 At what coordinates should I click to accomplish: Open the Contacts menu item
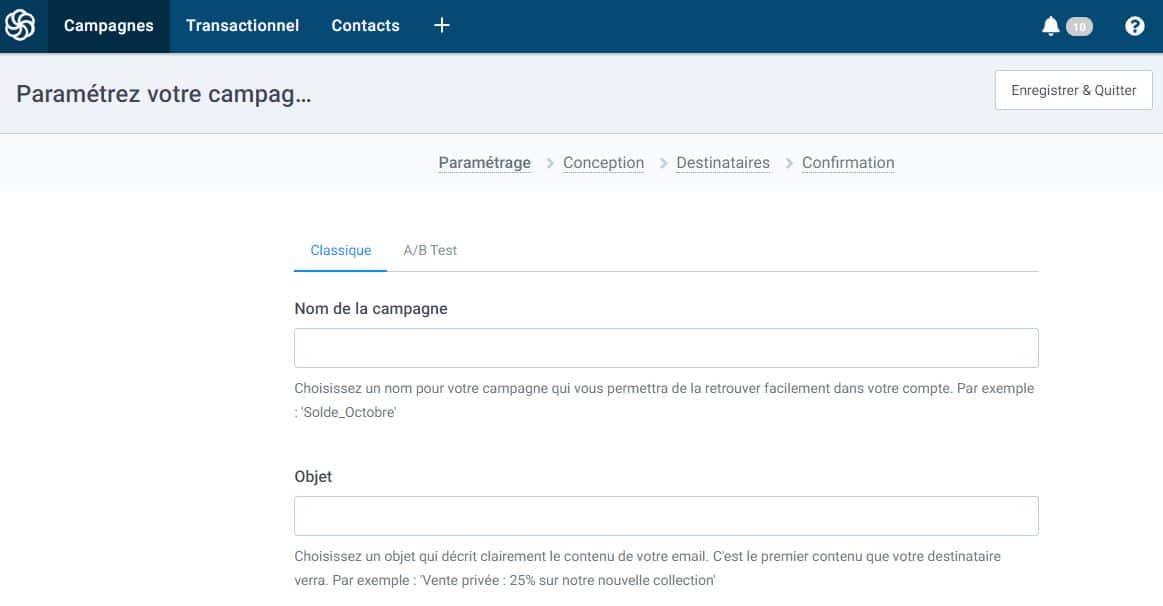pyautogui.click(x=365, y=26)
